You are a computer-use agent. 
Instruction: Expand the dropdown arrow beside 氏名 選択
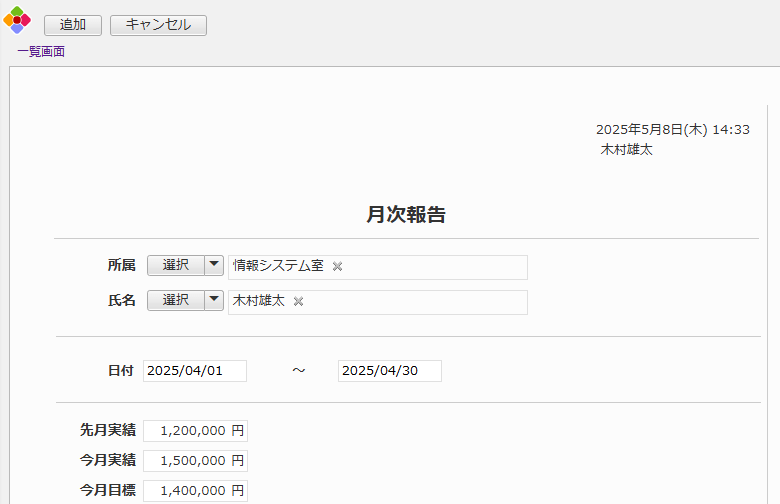click(x=214, y=300)
